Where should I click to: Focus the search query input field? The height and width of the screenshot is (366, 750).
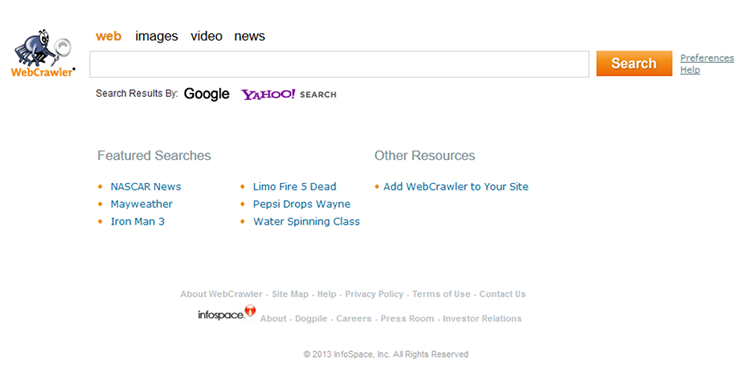339,64
